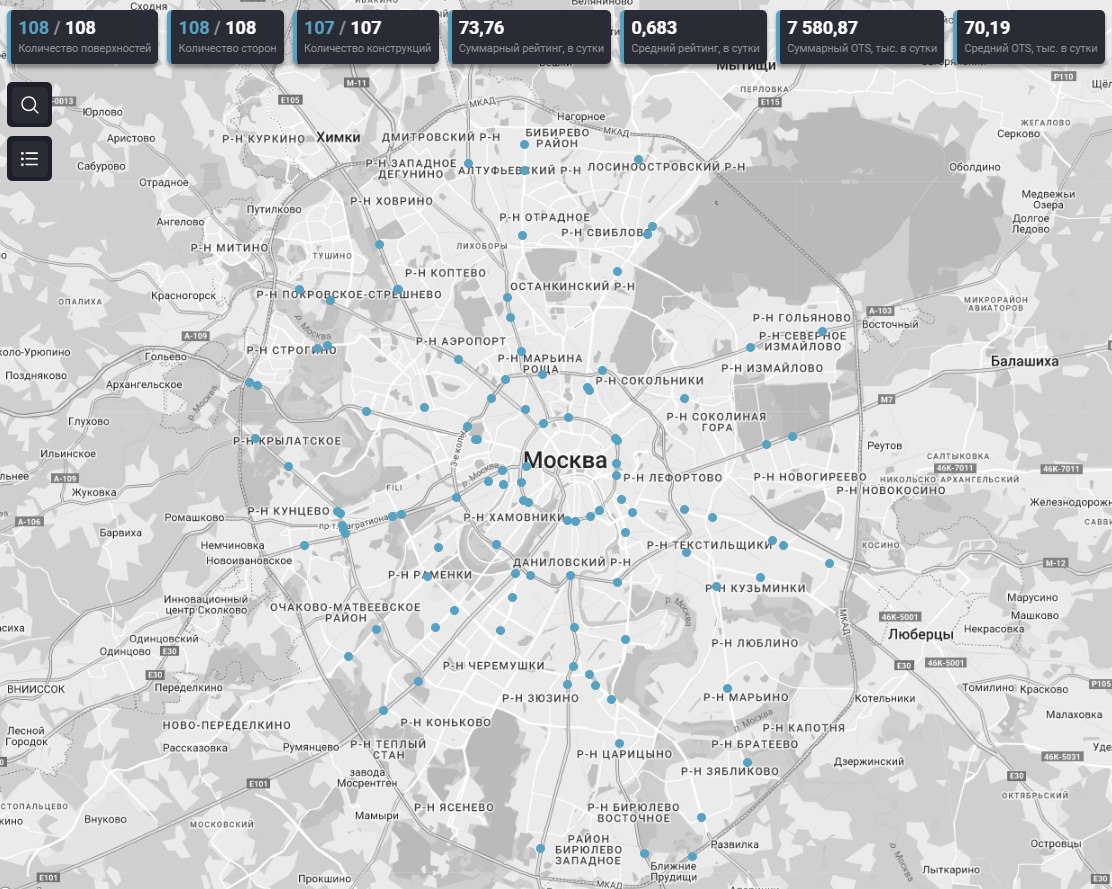Click the 'Р-Н КУРКИНО' district label
The image size is (1112, 889).
coord(263,139)
